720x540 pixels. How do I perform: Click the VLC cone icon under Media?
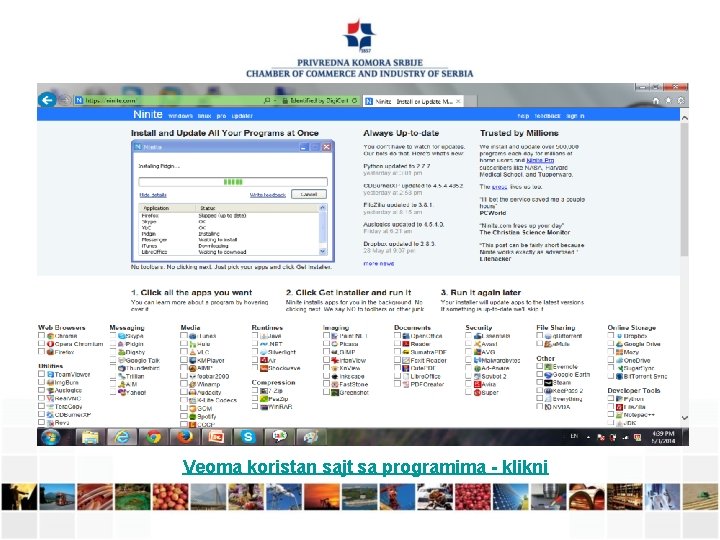[x=193, y=352]
